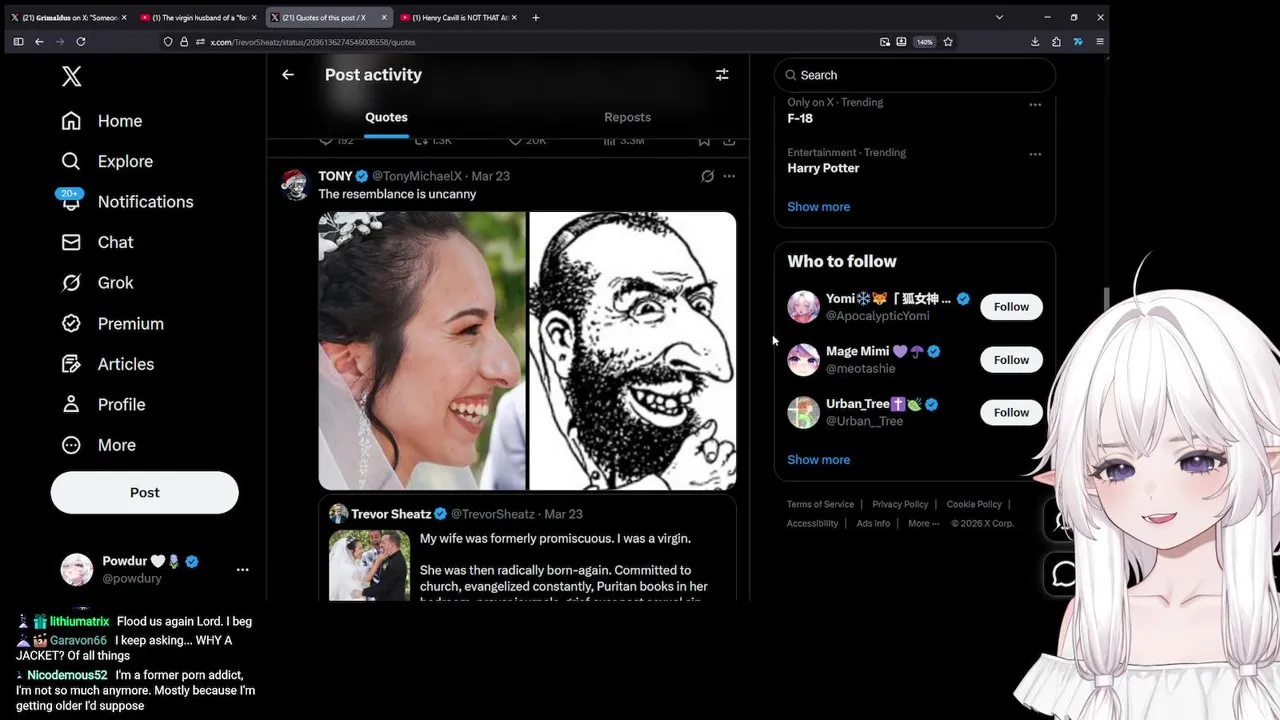This screenshot has height=720, width=1280.
Task: Open a new browser tab
Action: click(536, 17)
